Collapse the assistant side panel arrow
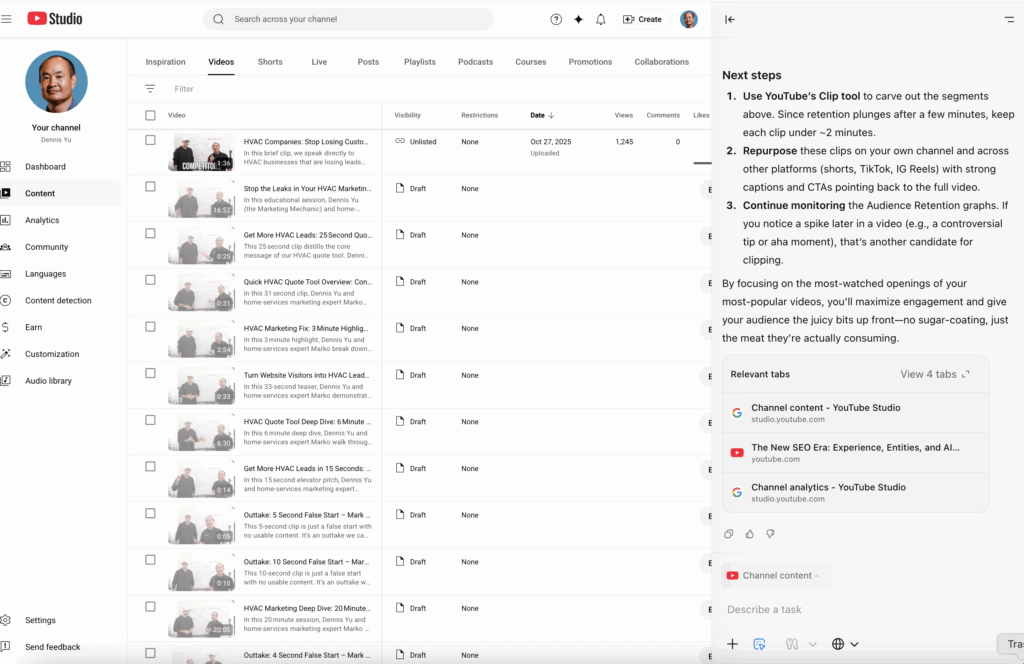The height and width of the screenshot is (664, 1024). point(730,19)
